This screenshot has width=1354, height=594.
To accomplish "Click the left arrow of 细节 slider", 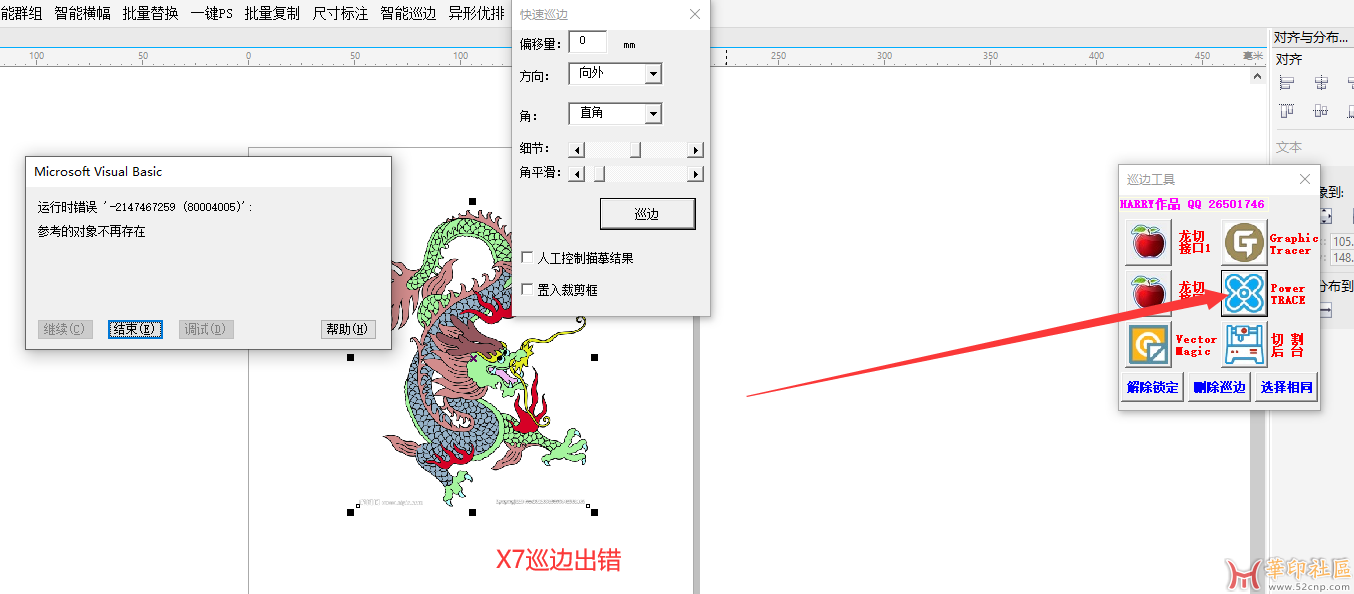I will tap(576, 150).
